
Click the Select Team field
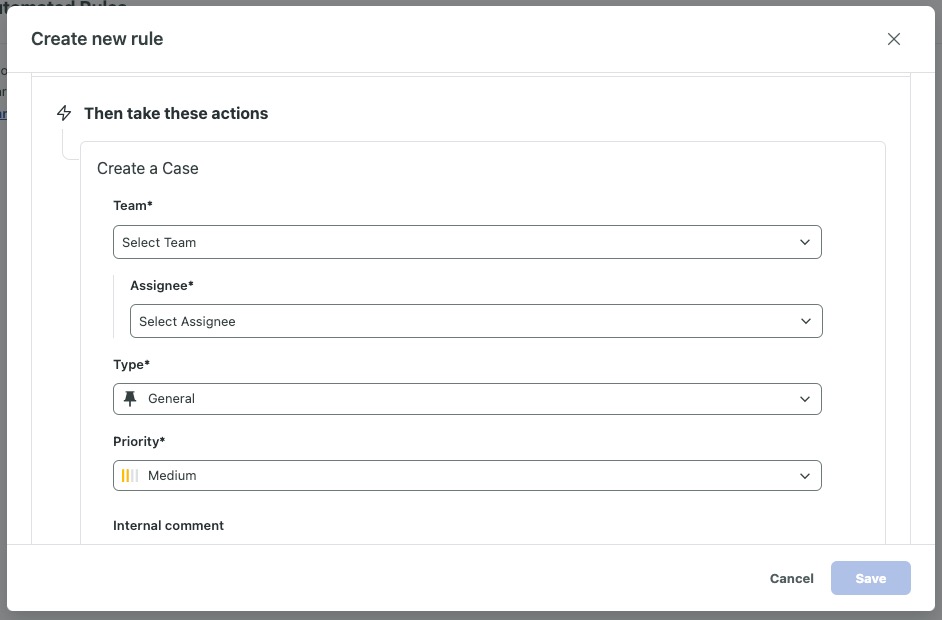click(400, 242)
